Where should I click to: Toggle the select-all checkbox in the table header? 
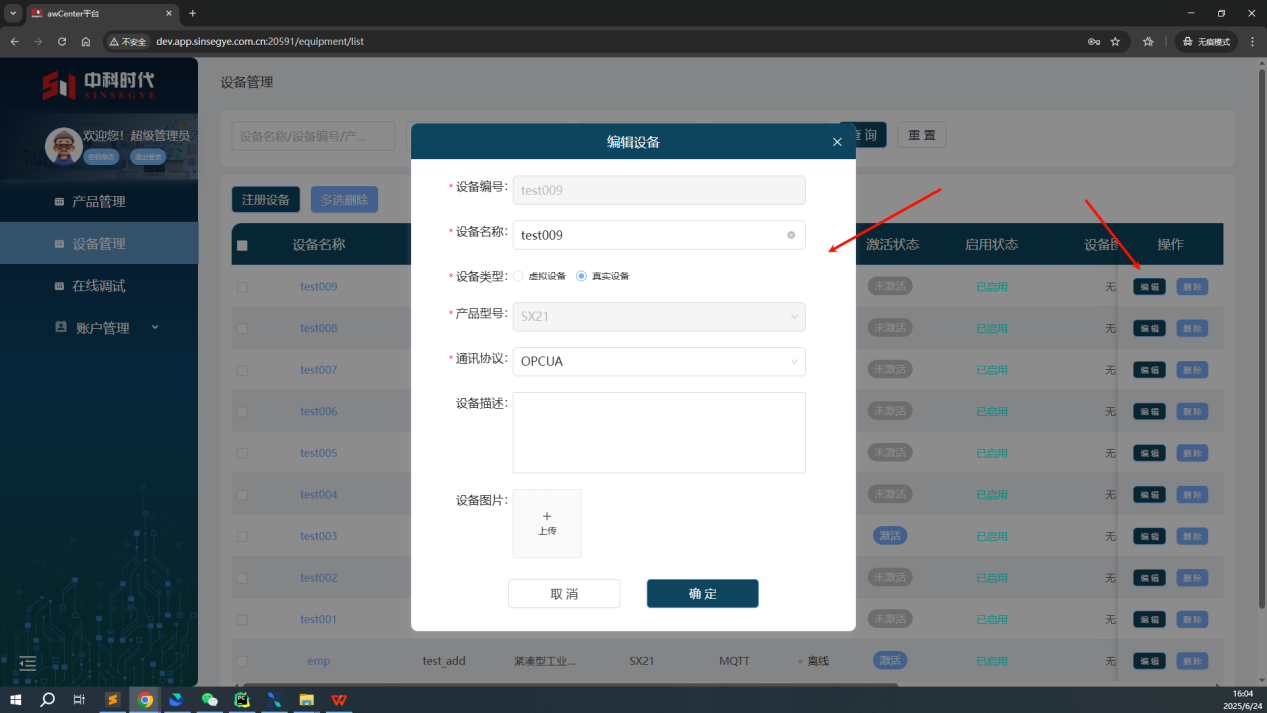click(x=242, y=245)
